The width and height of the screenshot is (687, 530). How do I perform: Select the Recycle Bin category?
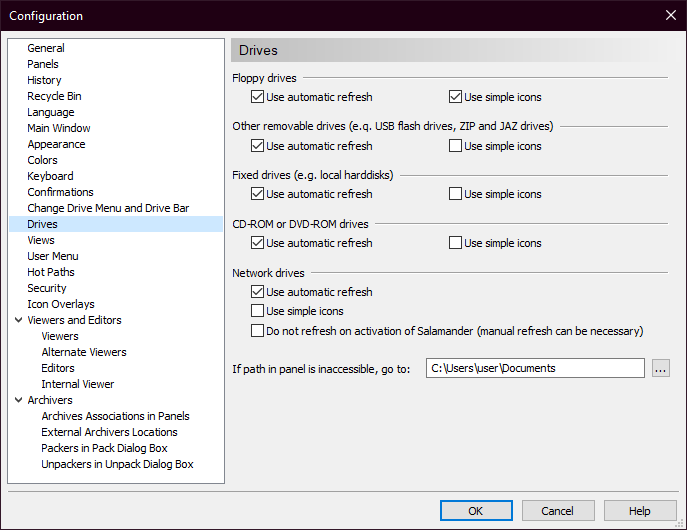pyautogui.click(x=54, y=96)
